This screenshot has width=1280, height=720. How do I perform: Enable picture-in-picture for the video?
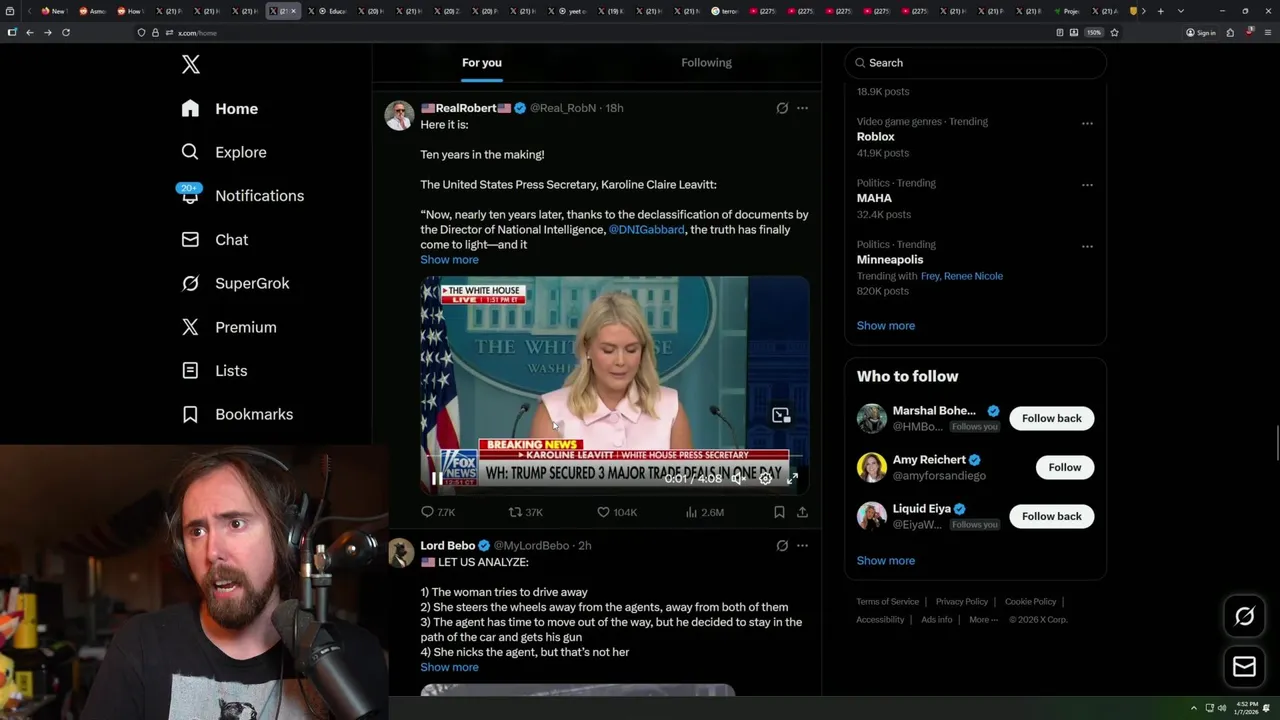click(x=781, y=415)
